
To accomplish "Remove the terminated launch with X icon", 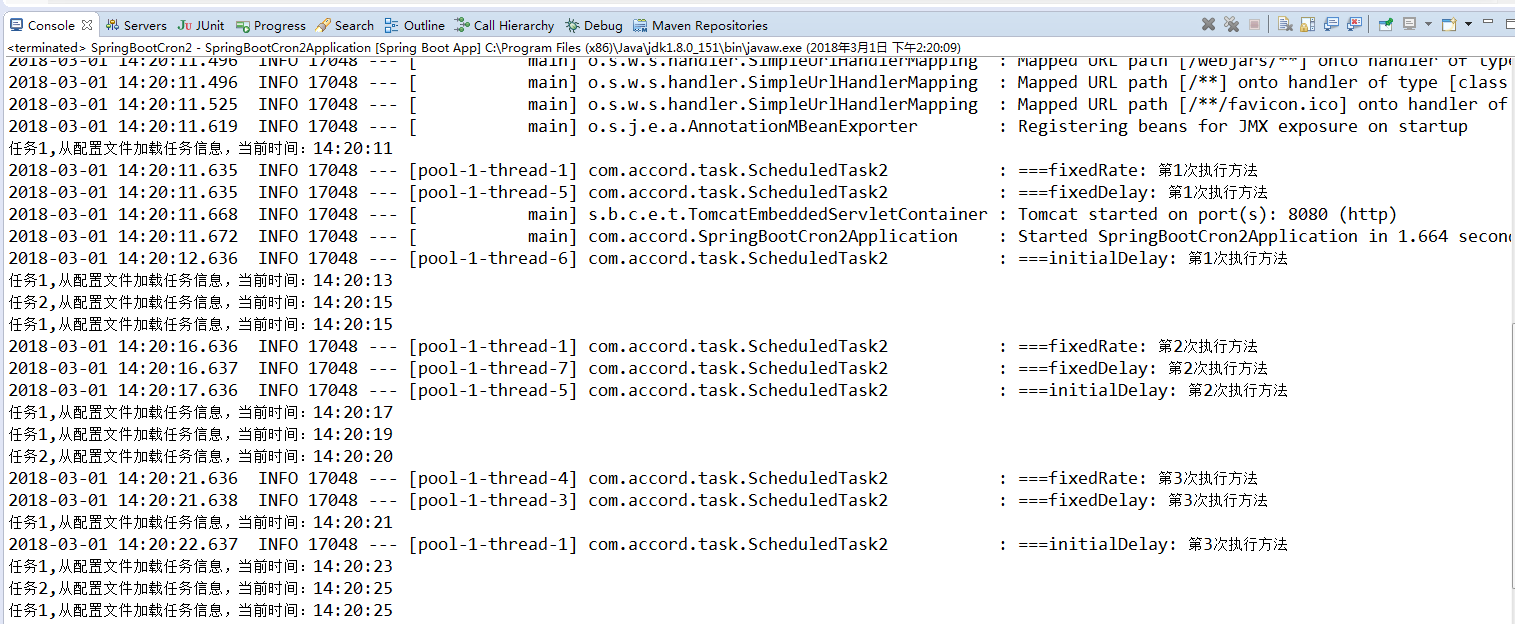I will 1208,25.
